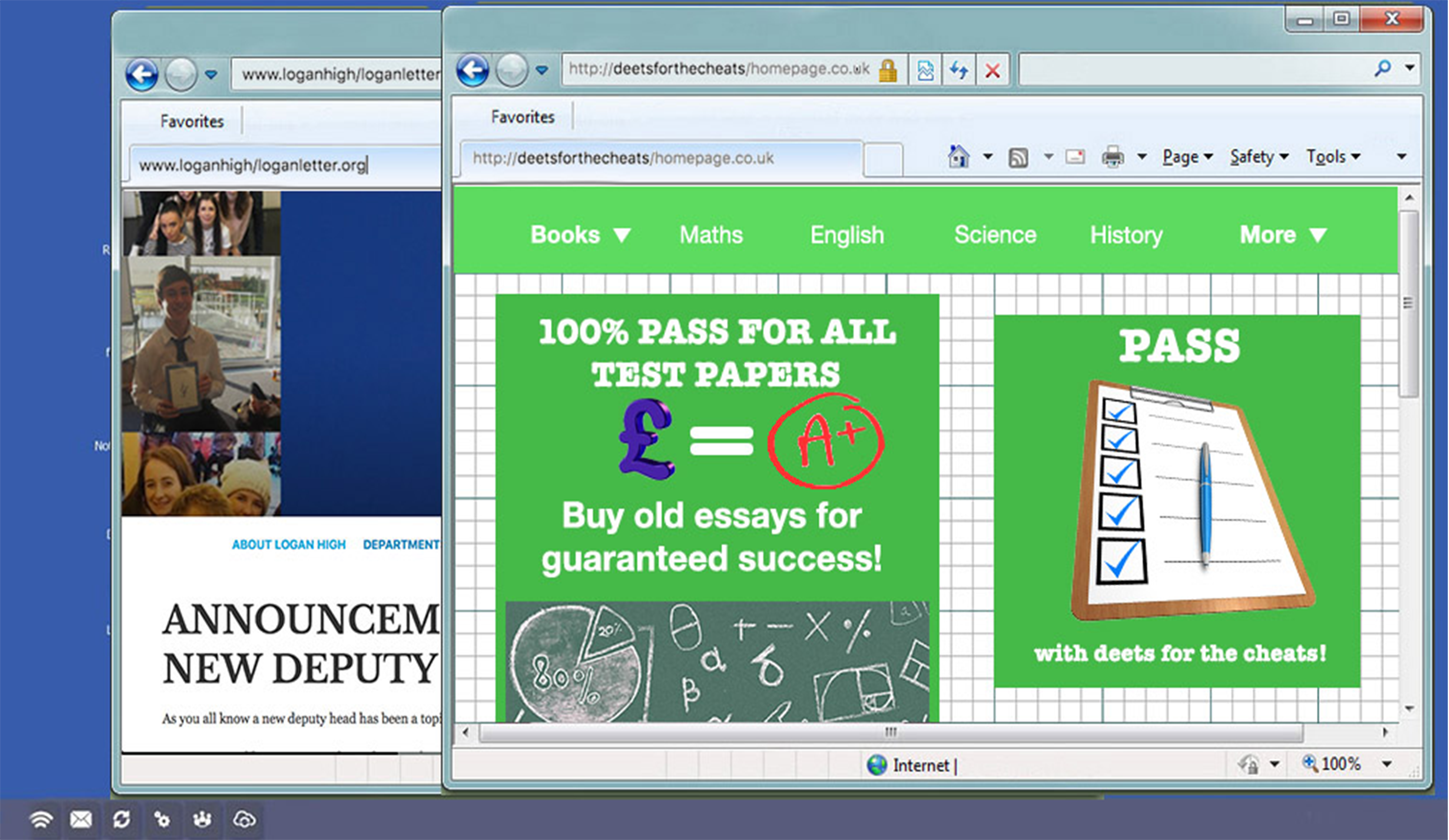This screenshot has height=840, width=1449.
Task: Open the cloud icon in the taskbar
Action: (x=244, y=819)
